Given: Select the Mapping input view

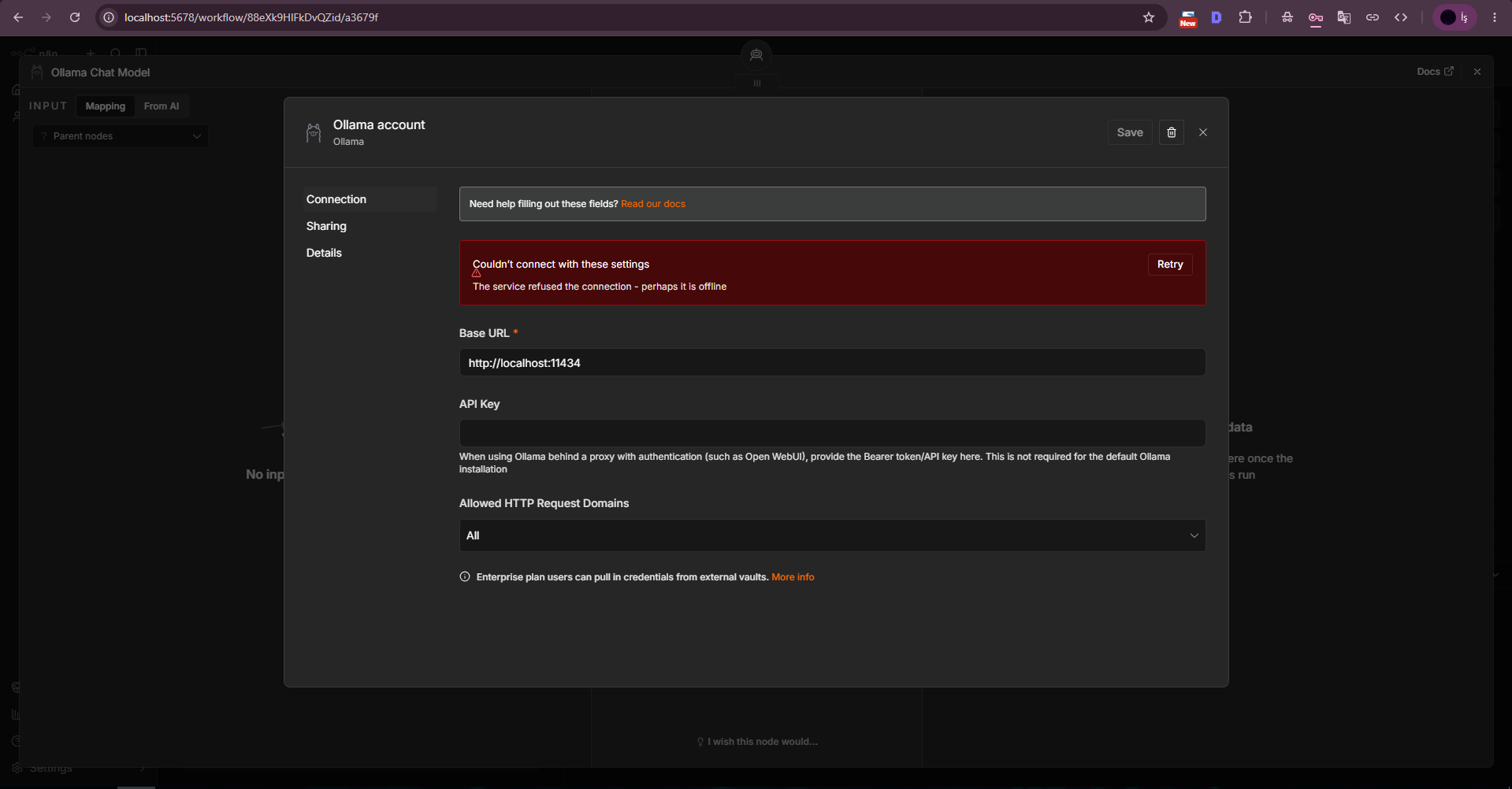Looking at the screenshot, I should [x=106, y=106].
